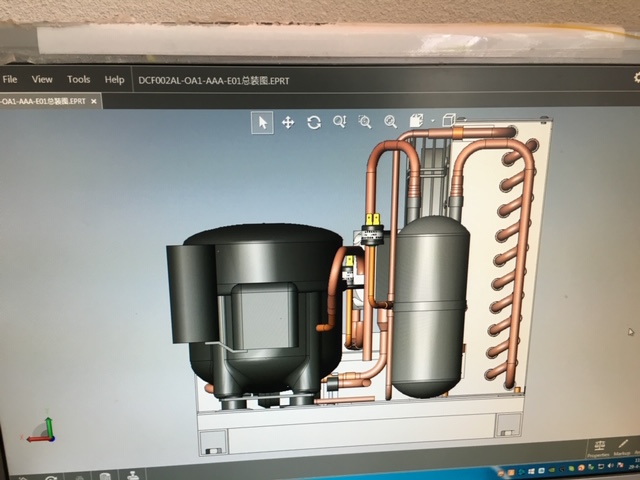Click the view orientation cube icon

click(x=416, y=121)
